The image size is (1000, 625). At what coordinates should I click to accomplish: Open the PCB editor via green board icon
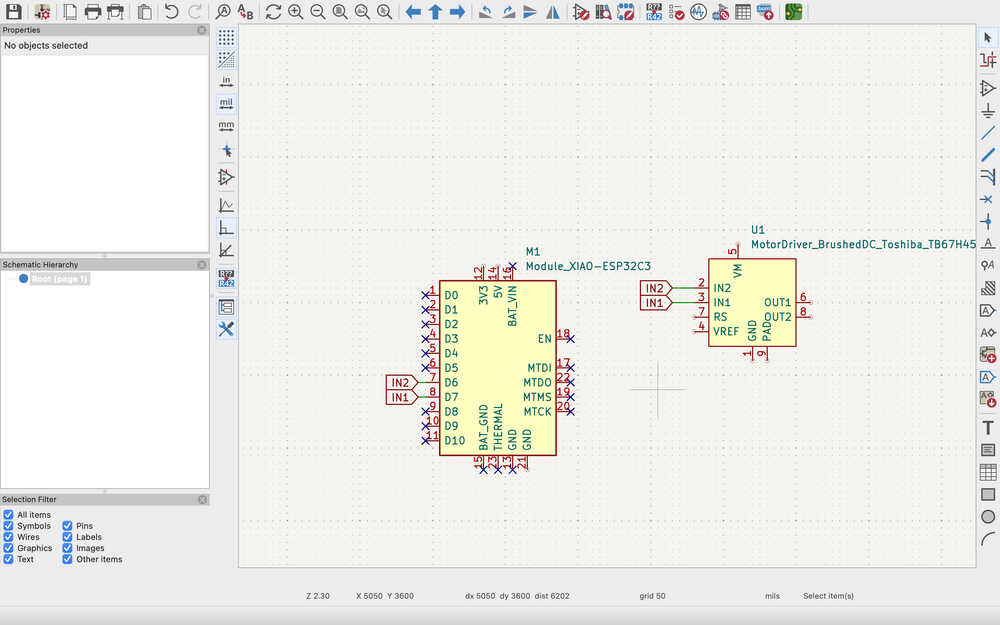pos(792,12)
